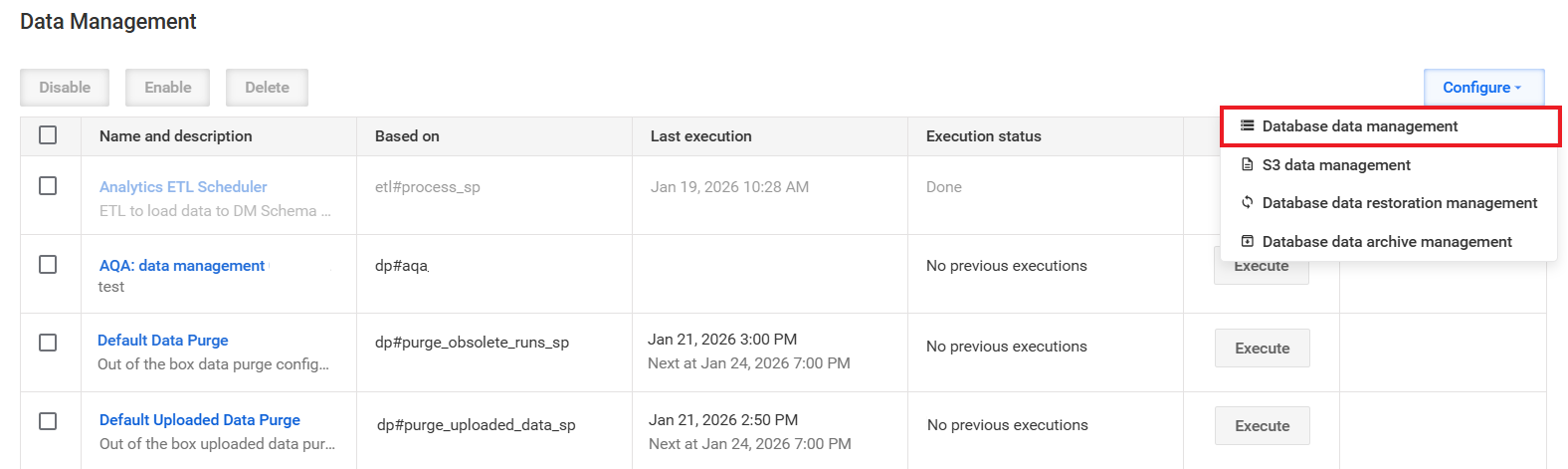Image resolution: width=1568 pixels, height=469 pixels.
Task: Tick the Default Data Purge checkbox
Action: click(48, 343)
